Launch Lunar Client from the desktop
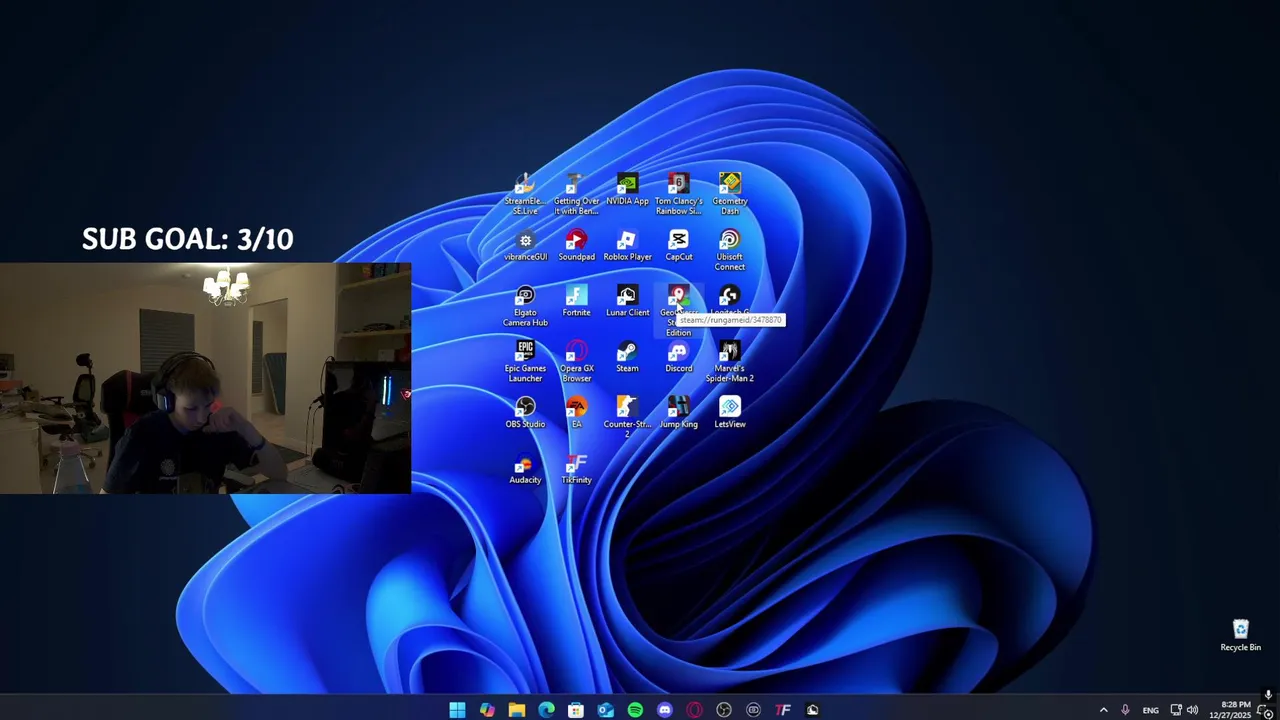Viewport: 1280px width, 720px height. pyautogui.click(x=627, y=301)
